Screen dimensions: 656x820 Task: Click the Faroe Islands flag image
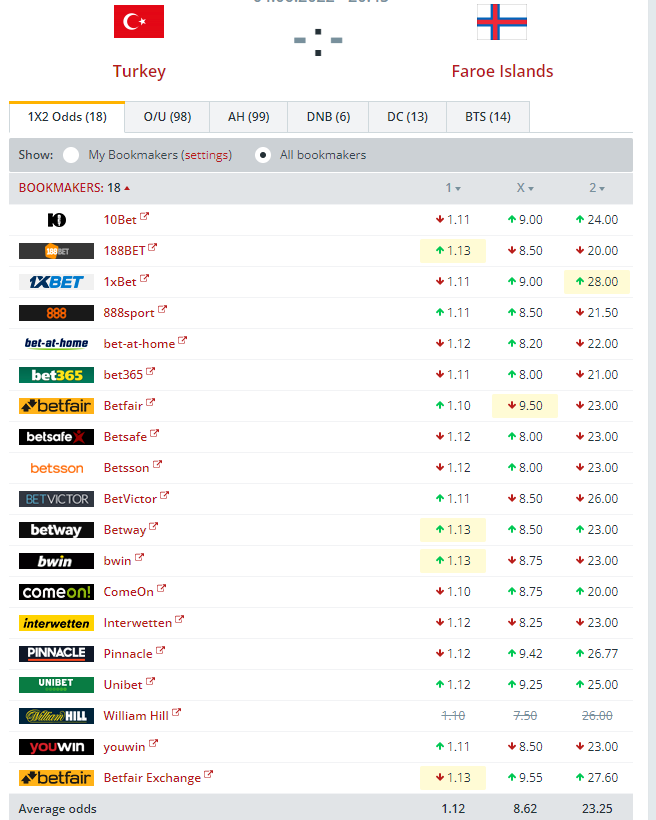(502, 21)
